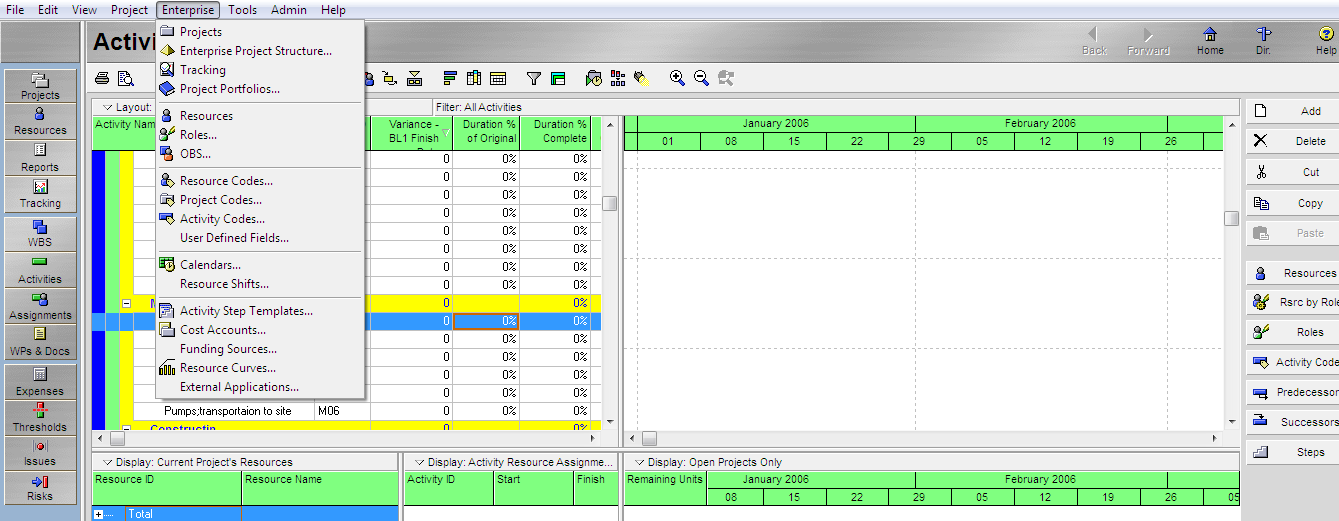Open Risks in the left sidebar

(40, 487)
